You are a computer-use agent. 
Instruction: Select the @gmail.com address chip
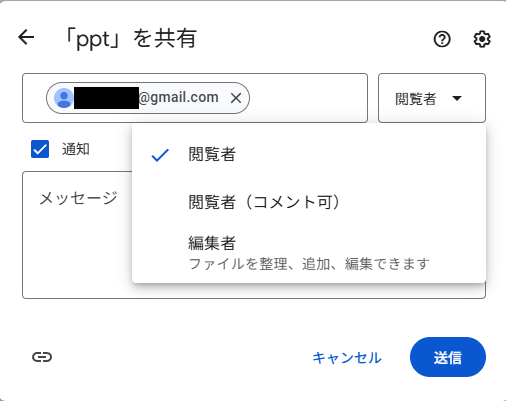coord(148,98)
